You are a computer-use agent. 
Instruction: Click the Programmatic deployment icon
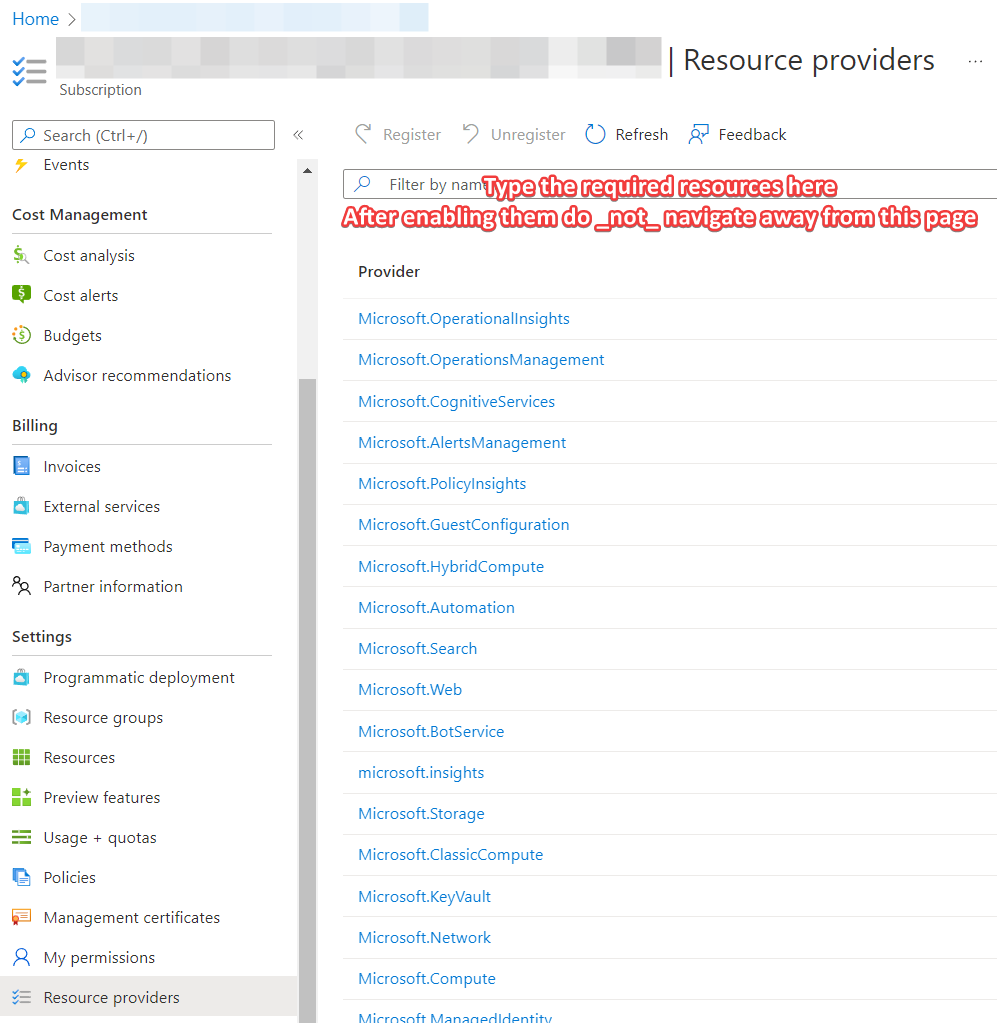coord(22,677)
